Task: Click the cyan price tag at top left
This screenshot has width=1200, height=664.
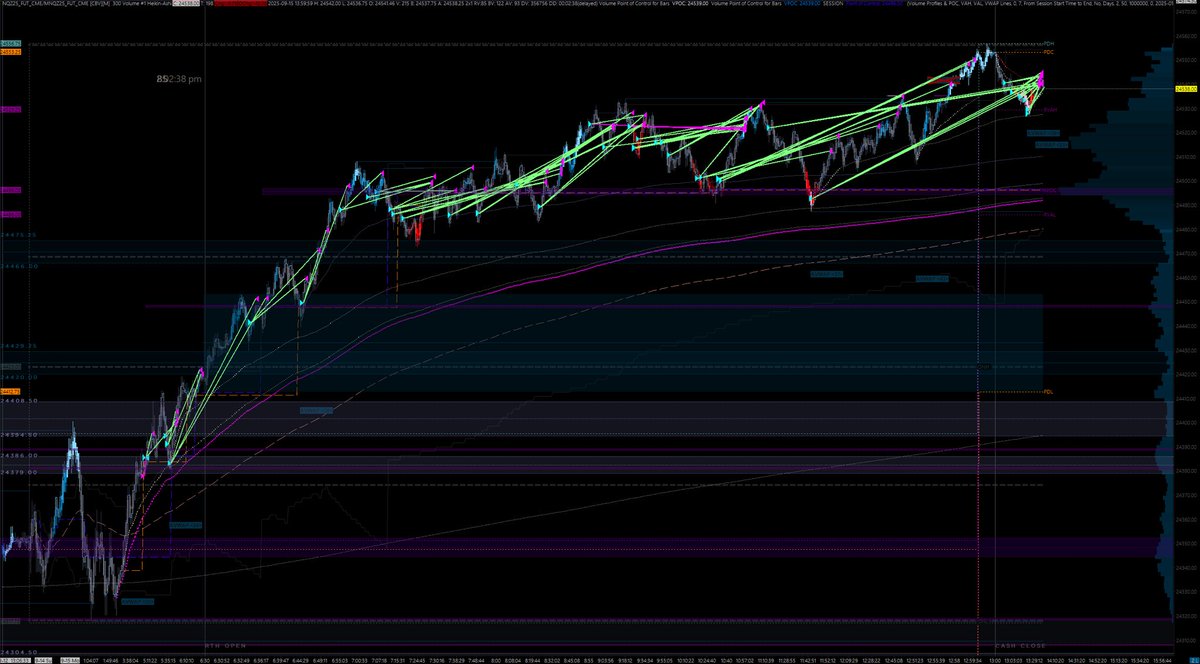Action: [11, 45]
